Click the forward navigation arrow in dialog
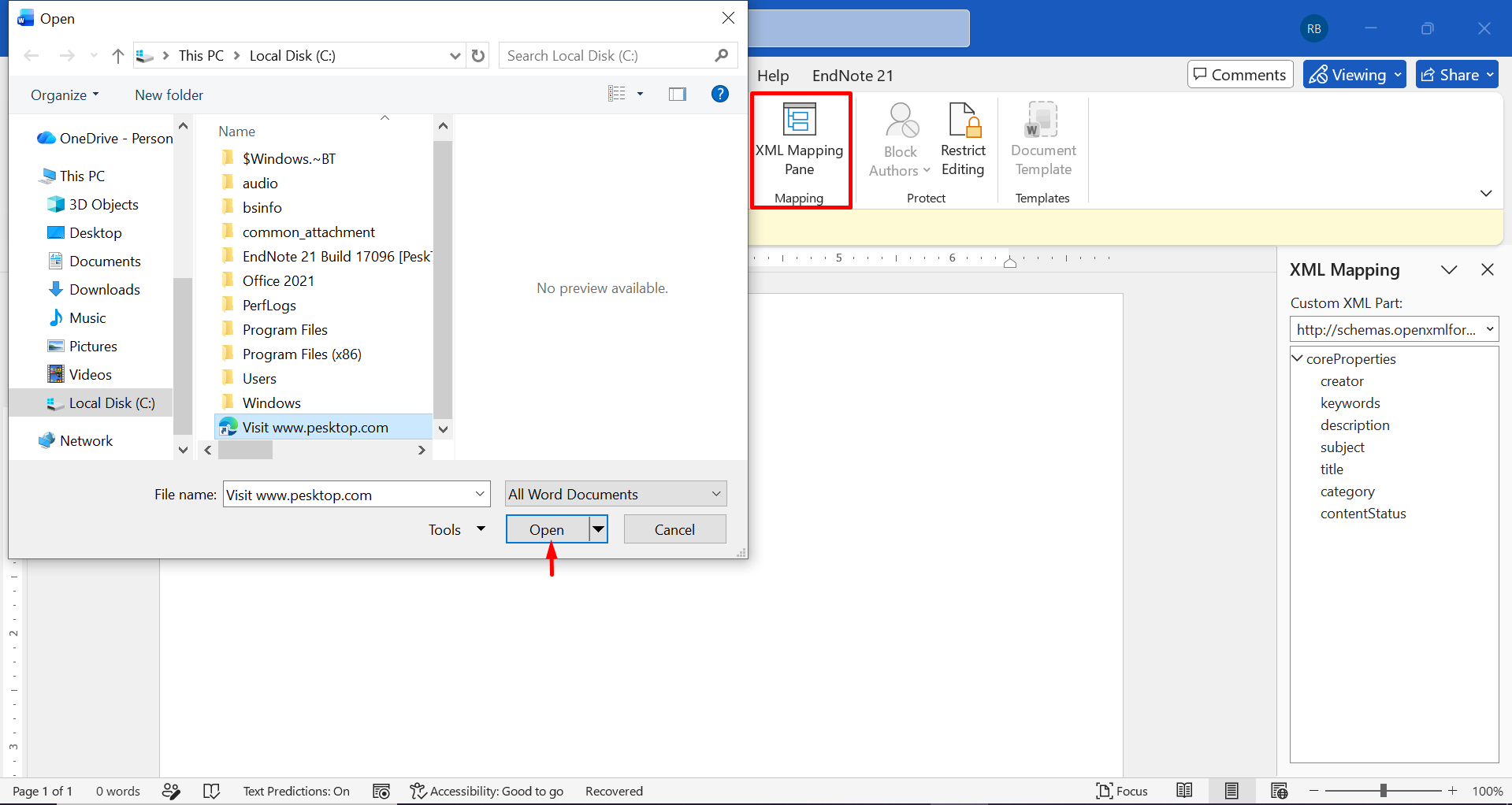Viewport: 1512px width, 805px height. click(67, 56)
